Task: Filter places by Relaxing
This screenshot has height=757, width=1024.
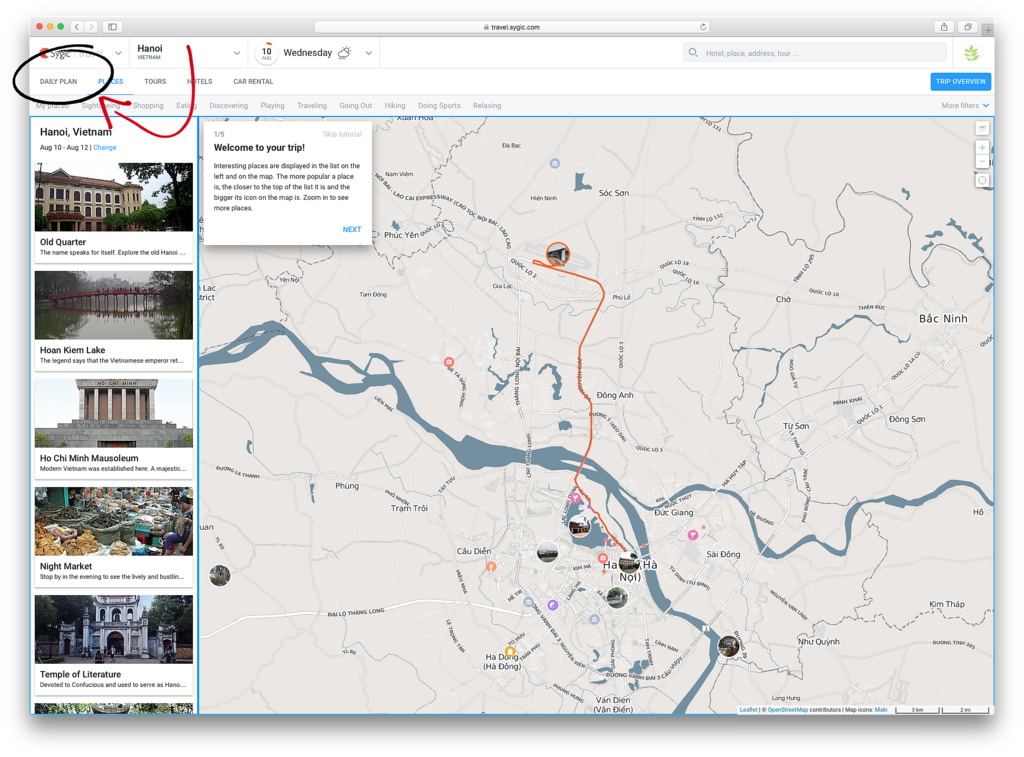Action: click(487, 106)
